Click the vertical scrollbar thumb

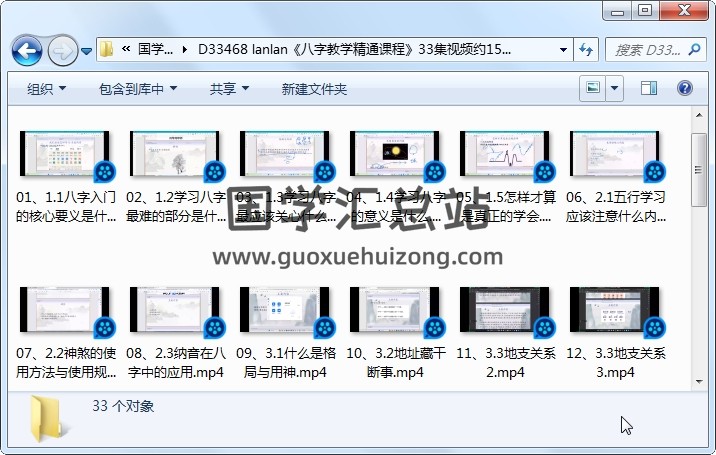tap(699, 170)
